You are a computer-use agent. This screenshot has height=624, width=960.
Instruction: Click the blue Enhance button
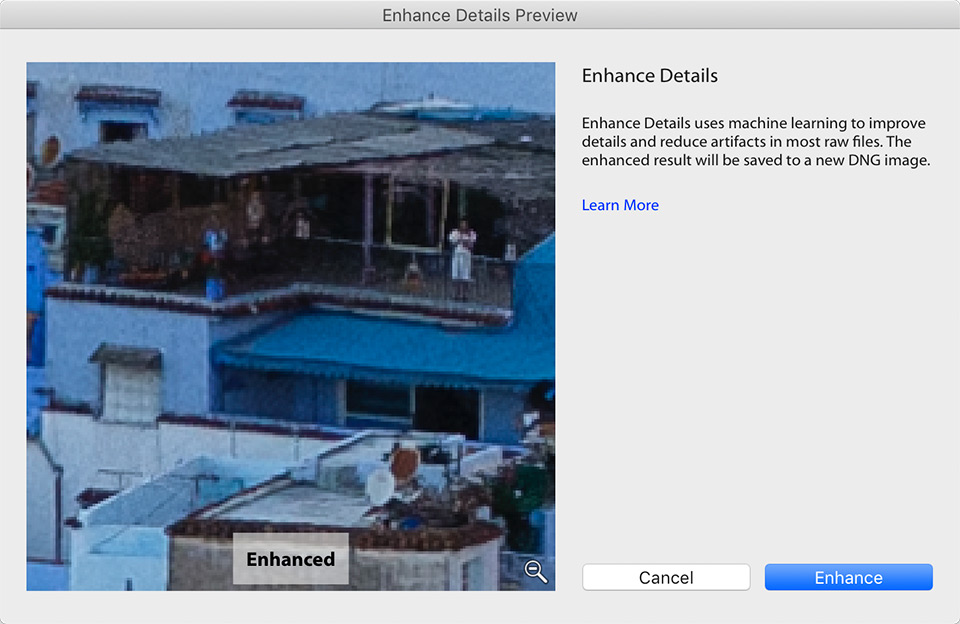coord(849,577)
